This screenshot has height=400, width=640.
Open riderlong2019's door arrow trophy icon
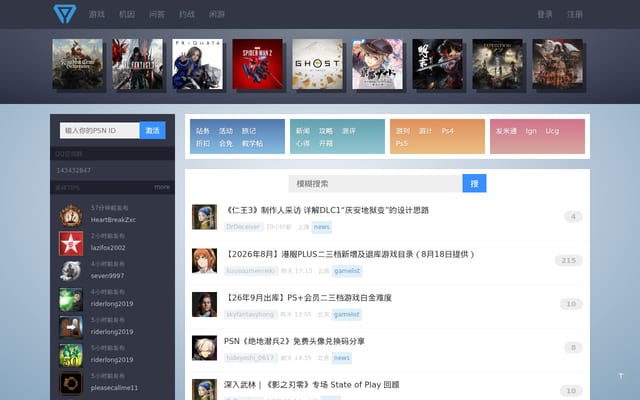coord(71,327)
